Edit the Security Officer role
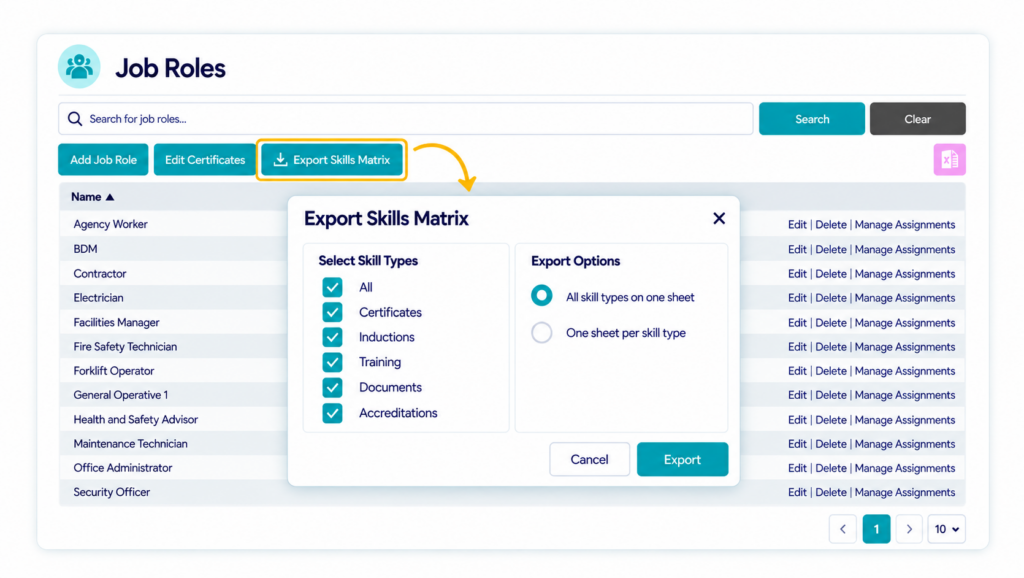1024x578 pixels. [x=797, y=492]
